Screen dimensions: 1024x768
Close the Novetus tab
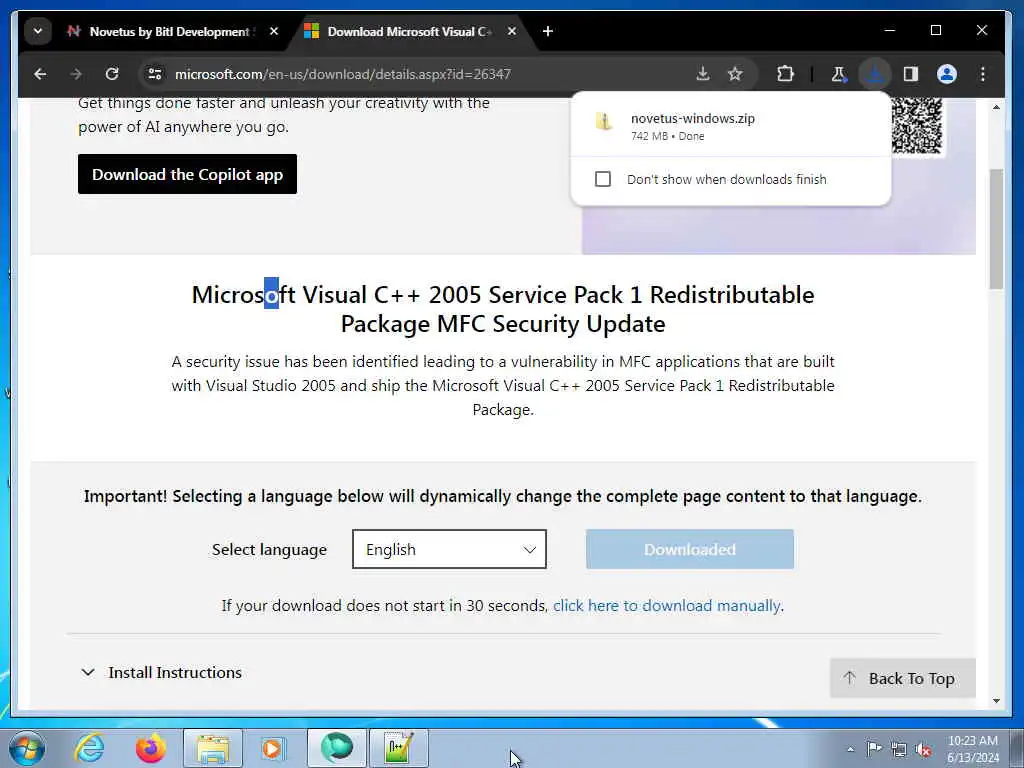click(274, 31)
